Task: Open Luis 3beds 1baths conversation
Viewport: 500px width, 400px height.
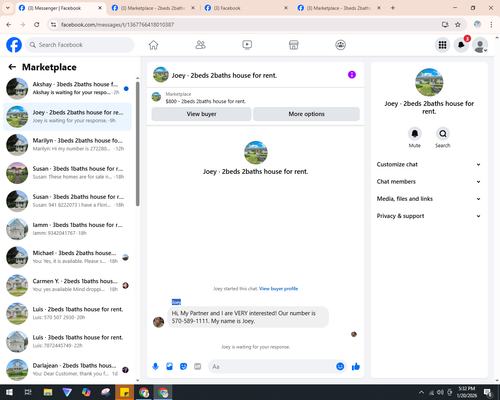Action: click(x=67, y=341)
